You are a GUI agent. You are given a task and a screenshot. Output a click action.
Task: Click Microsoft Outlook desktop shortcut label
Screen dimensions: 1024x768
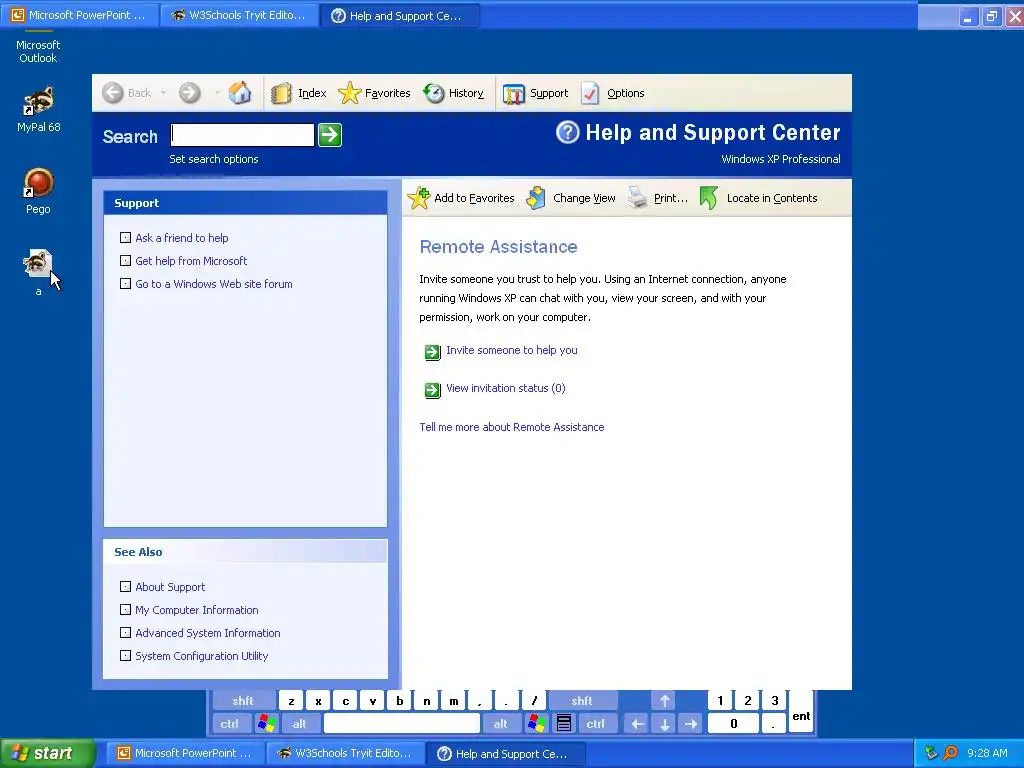point(38,51)
